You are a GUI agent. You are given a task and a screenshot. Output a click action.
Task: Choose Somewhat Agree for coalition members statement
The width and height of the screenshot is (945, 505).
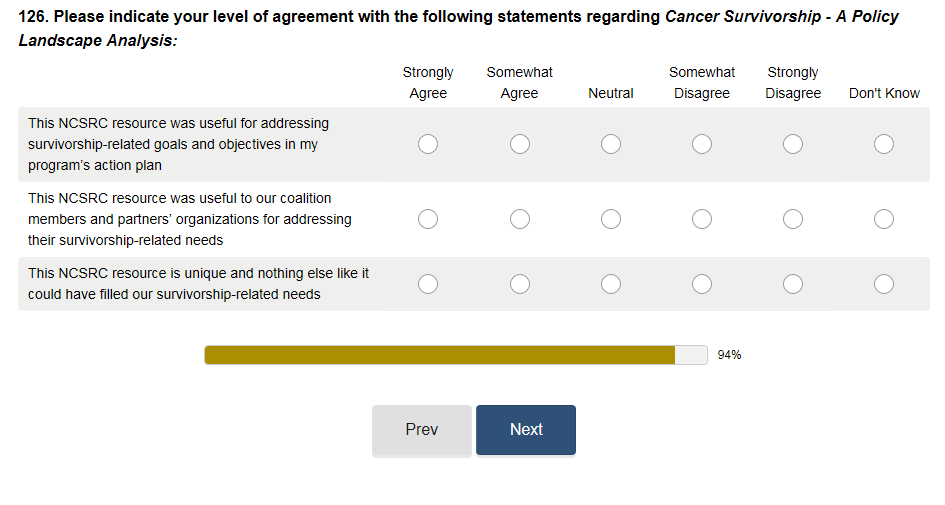520,219
